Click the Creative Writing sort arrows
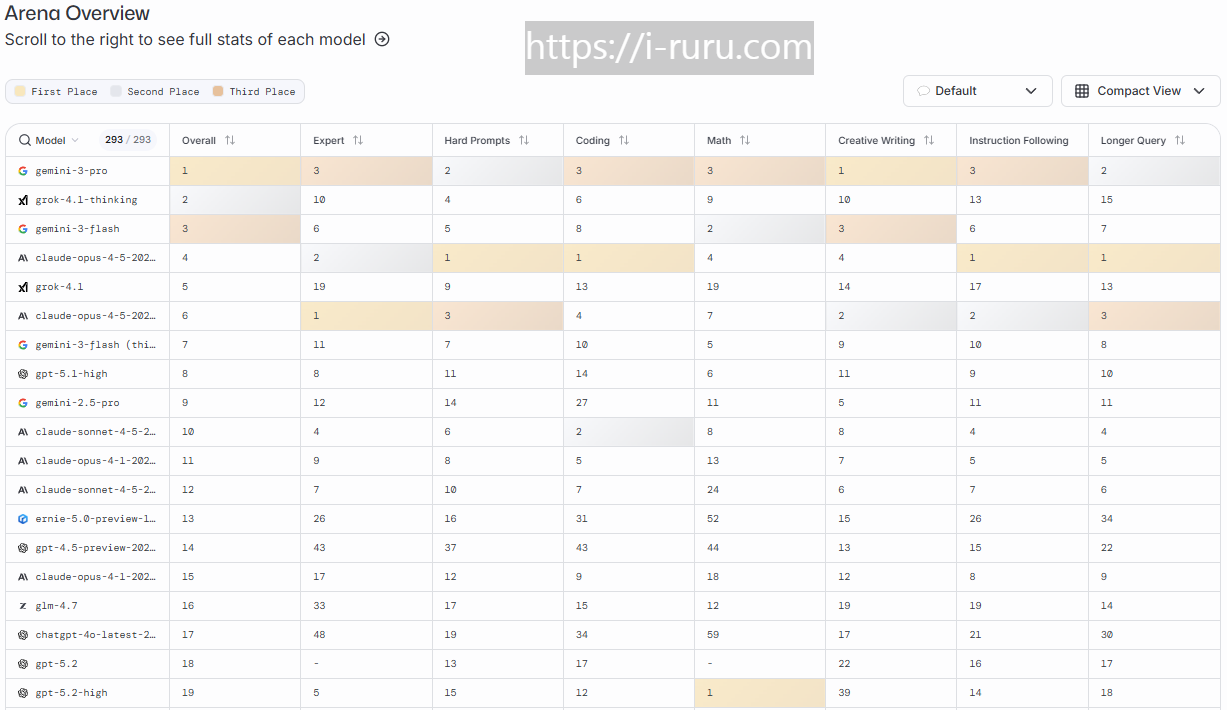The height and width of the screenshot is (710, 1227). click(x=929, y=140)
